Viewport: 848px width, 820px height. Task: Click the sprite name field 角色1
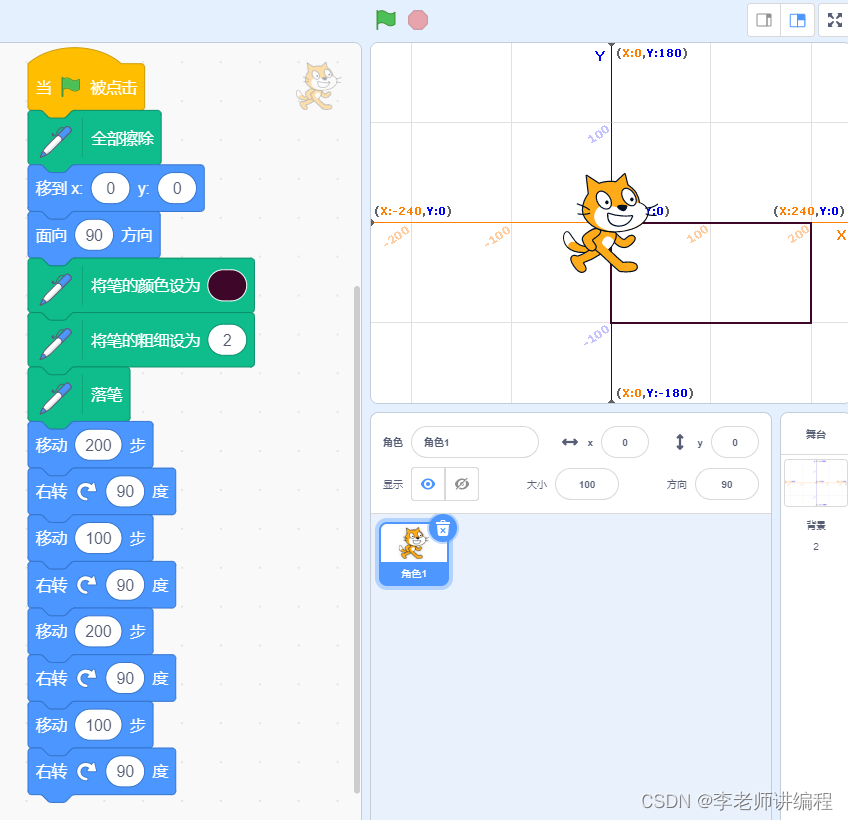click(x=475, y=442)
